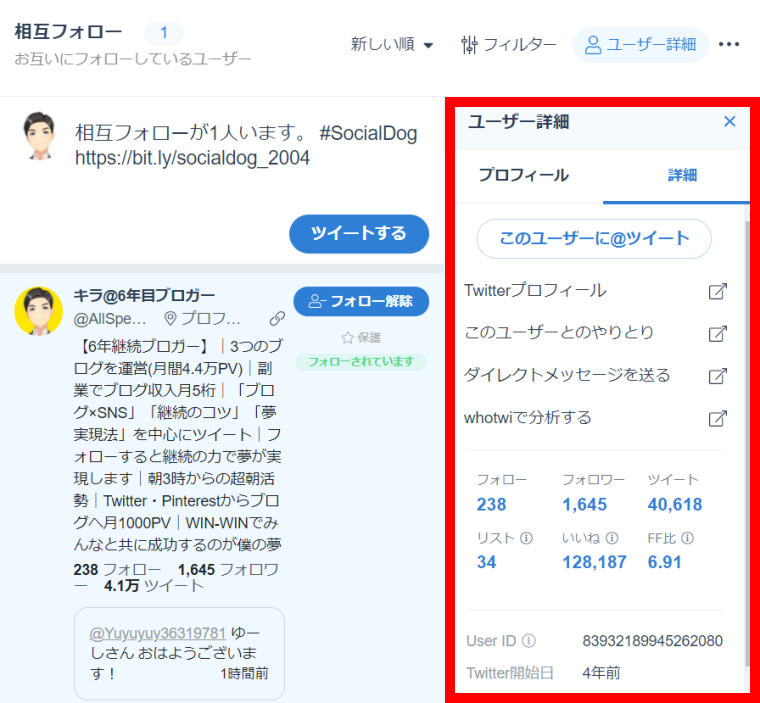Toggle the ユーザー詳細 panel button
Screen dimensions: 760x703
pos(640,44)
